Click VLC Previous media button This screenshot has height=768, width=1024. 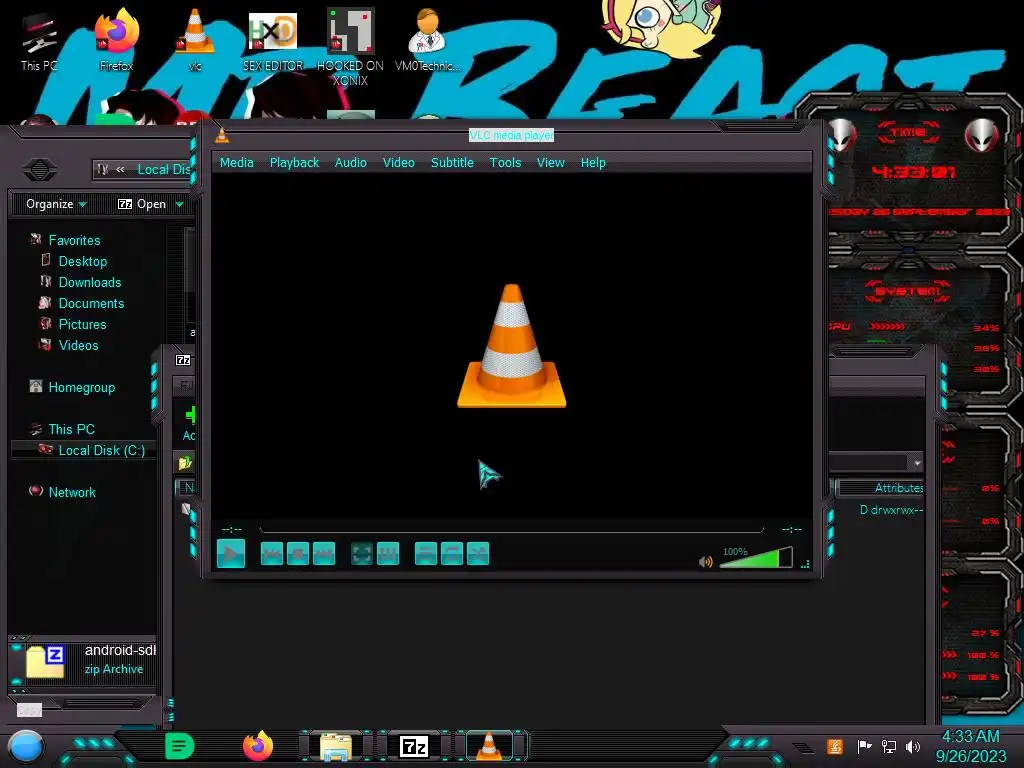tap(272, 554)
